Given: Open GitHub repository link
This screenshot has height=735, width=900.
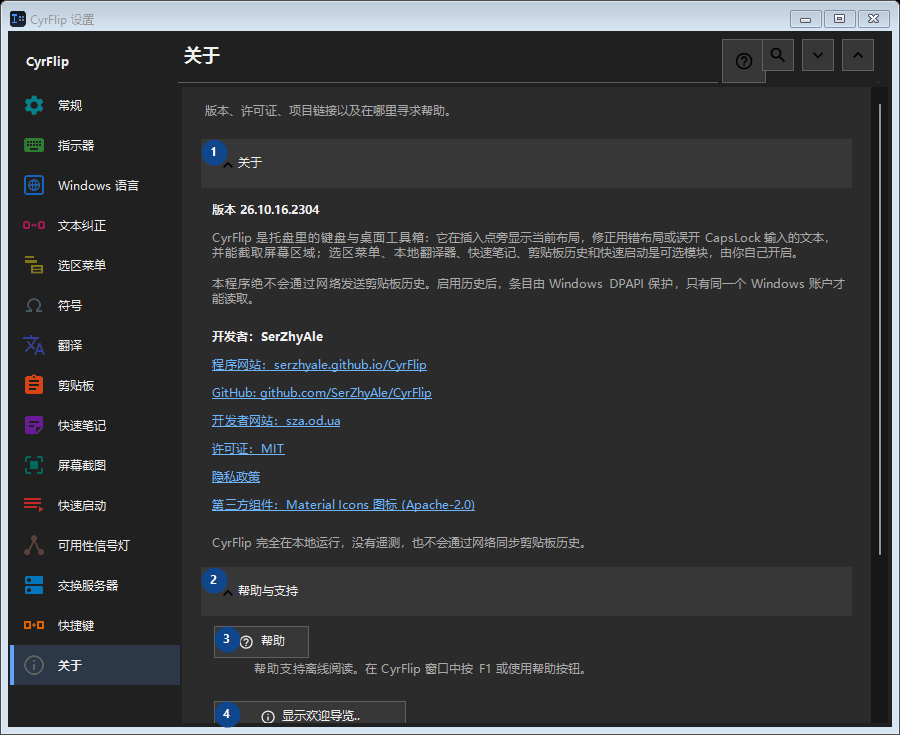Looking at the screenshot, I should [x=321, y=393].
